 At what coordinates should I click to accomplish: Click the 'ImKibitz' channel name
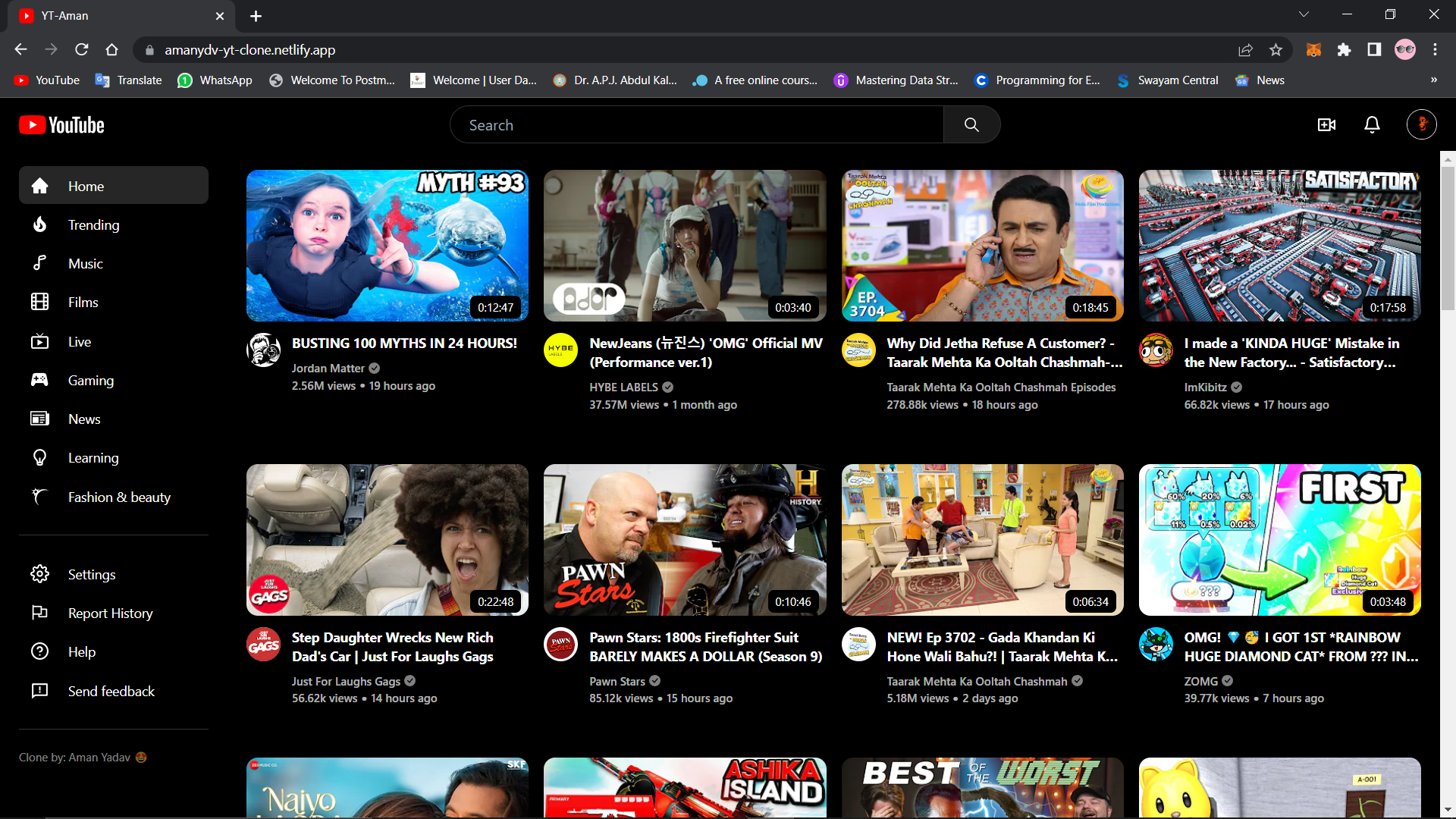pyautogui.click(x=1205, y=388)
